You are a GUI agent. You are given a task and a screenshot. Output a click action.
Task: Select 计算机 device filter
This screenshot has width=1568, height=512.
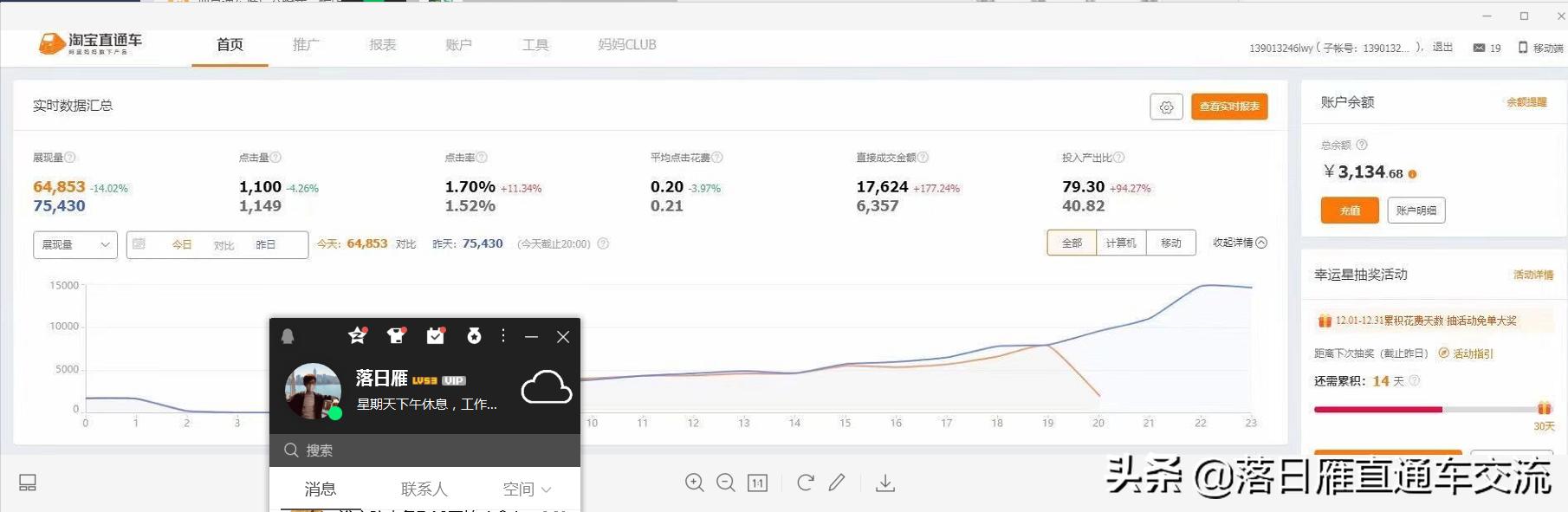pyautogui.click(x=1121, y=243)
